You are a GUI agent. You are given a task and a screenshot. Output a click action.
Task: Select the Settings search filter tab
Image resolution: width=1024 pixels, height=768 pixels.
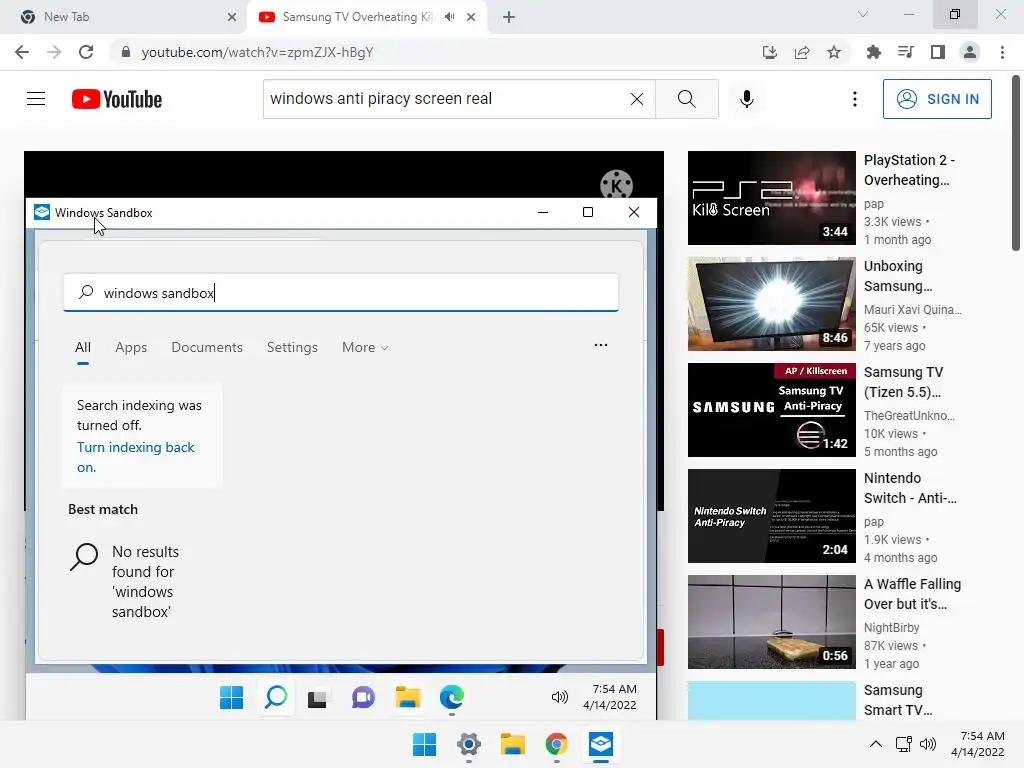point(292,347)
